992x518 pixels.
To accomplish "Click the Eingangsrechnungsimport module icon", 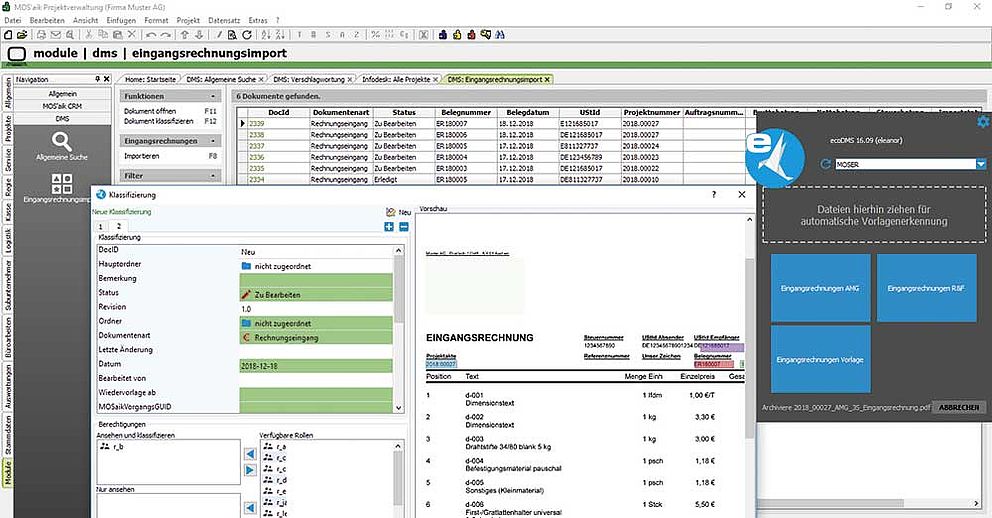I will point(61,185).
